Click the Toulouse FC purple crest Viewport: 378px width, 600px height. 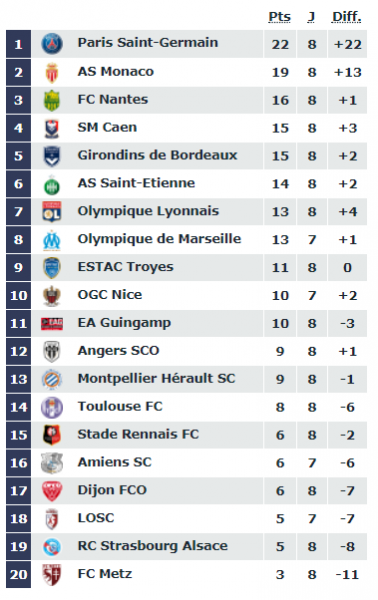(52, 407)
